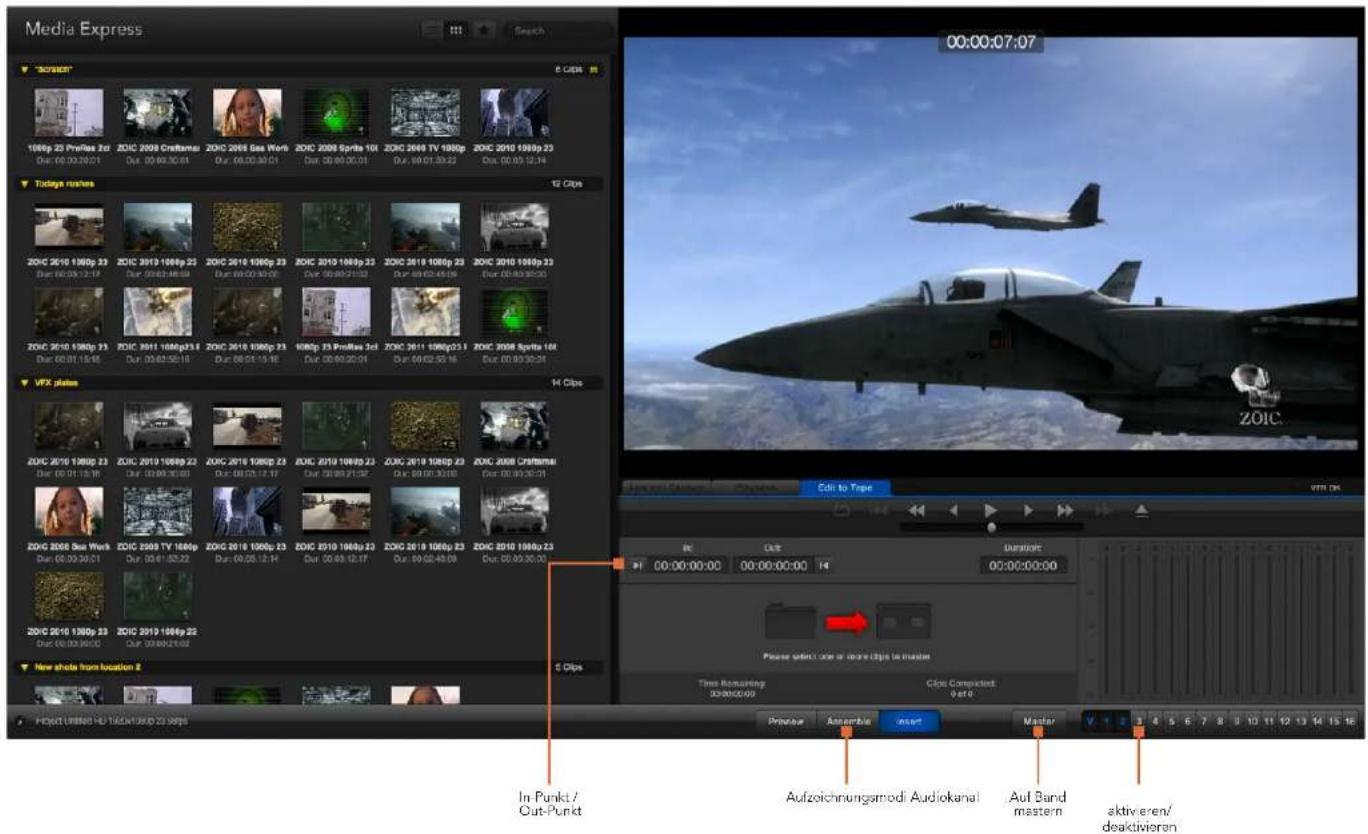1368x834 pixels.
Task: Collapse the VFX plates bin
Action: (24, 382)
